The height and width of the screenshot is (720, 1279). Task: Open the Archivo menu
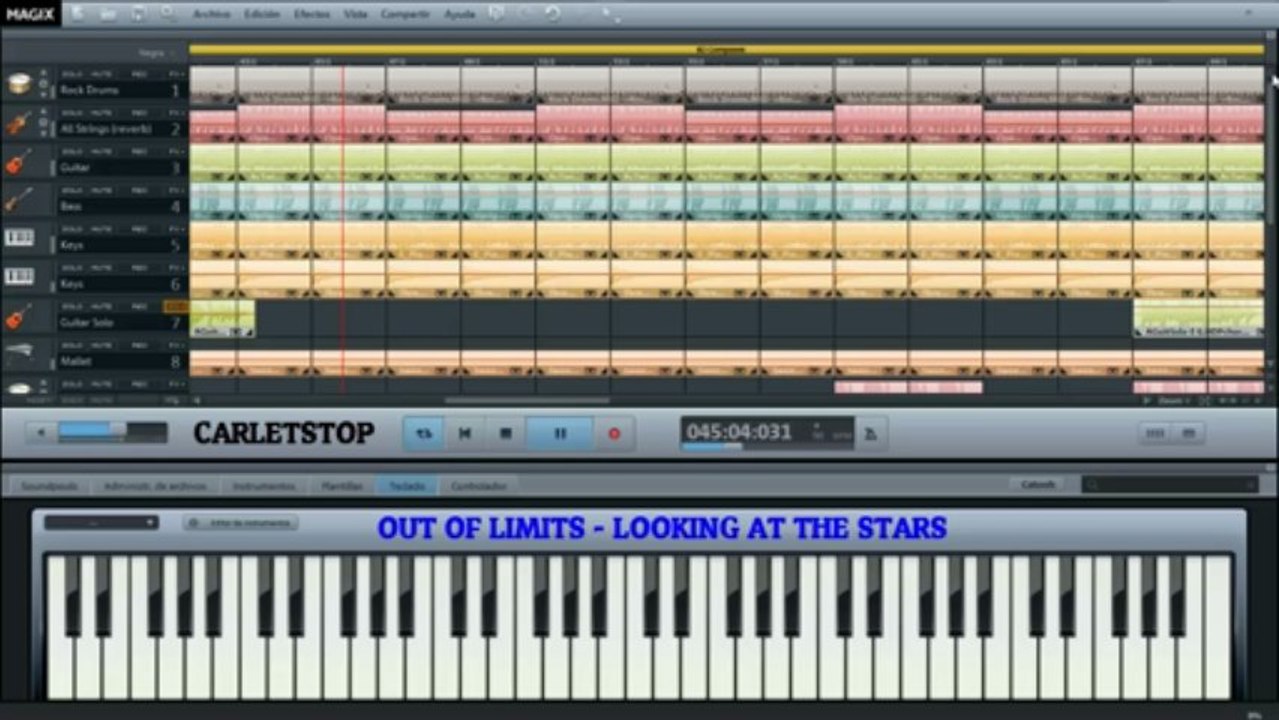[x=211, y=14]
